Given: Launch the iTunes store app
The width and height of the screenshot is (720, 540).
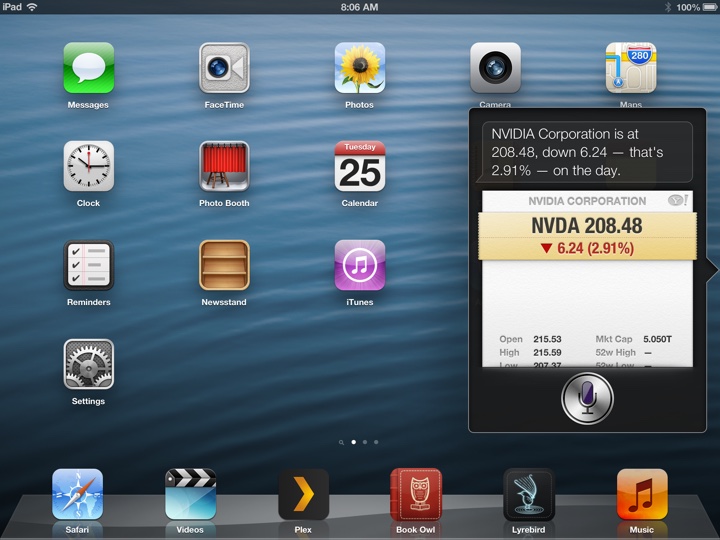Looking at the screenshot, I should pyautogui.click(x=360, y=265).
